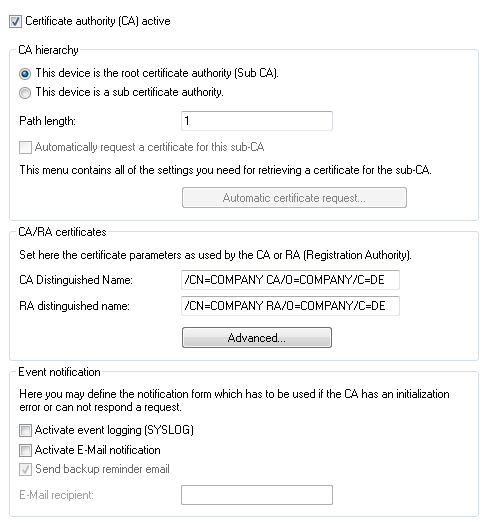Select 'This device is a sub certificate authority'

tap(25, 92)
